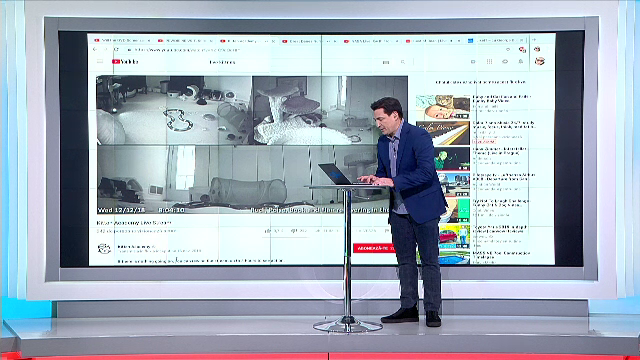Open the on-screen keyboard icon in the search box
Screen dimensions: 640x360
point(386,62)
